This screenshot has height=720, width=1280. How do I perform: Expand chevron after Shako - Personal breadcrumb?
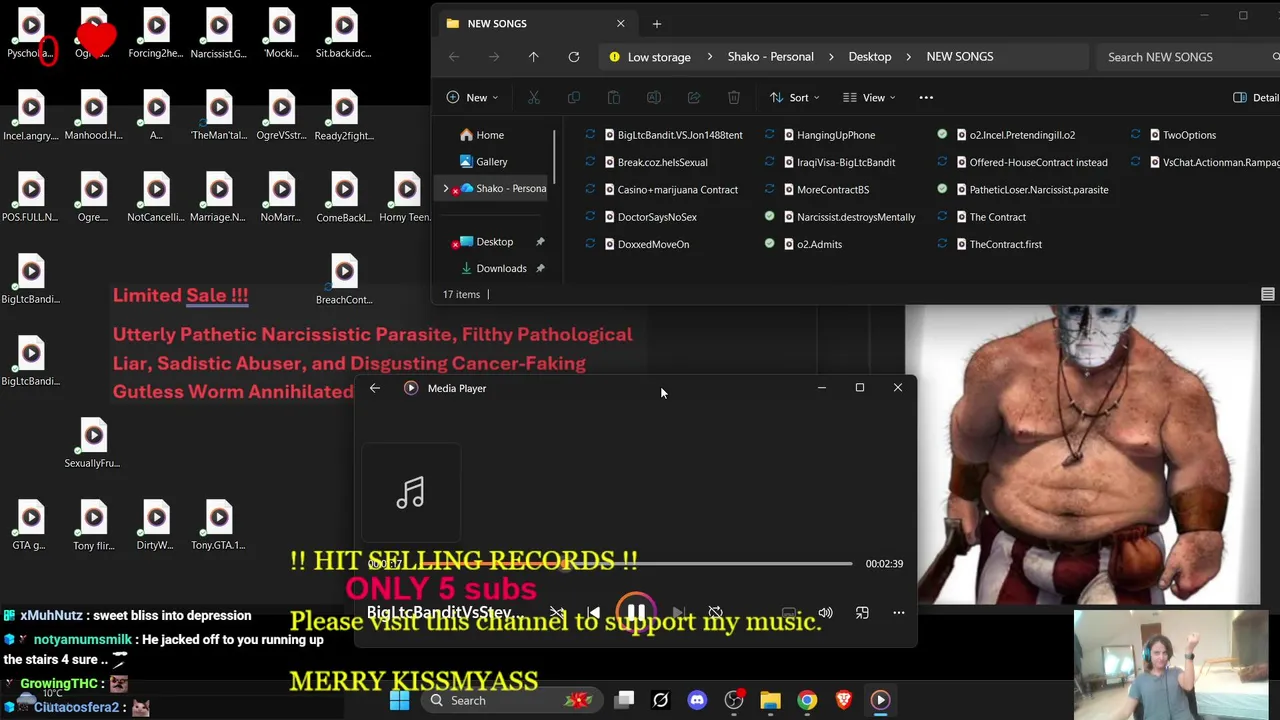[x=831, y=57]
